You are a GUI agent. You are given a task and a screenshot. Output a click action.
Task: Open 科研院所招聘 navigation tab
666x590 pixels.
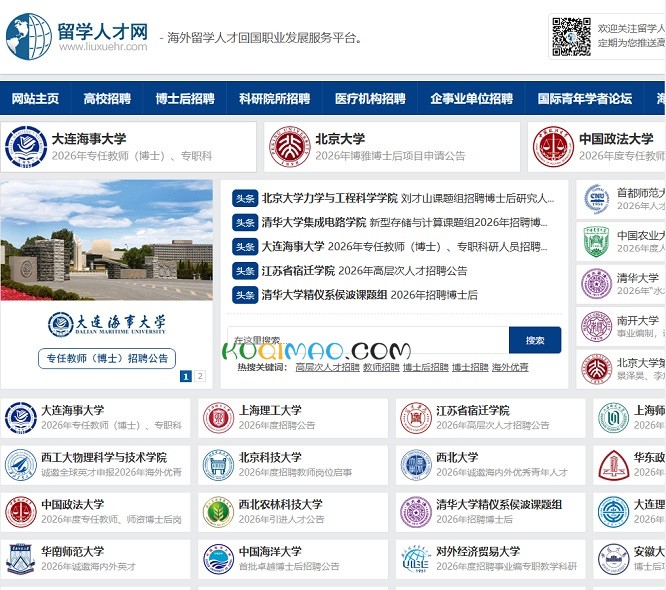click(x=274, y=99)
